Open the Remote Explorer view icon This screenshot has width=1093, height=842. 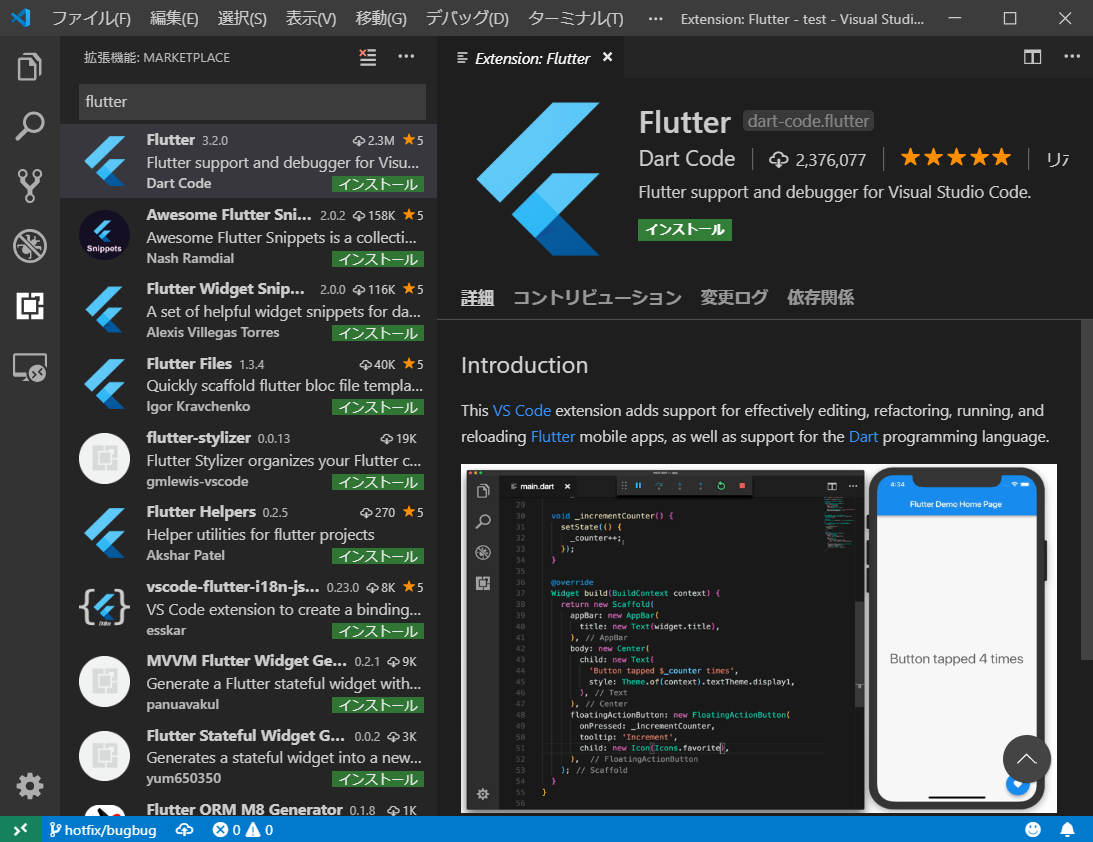[x=29, y=367]
